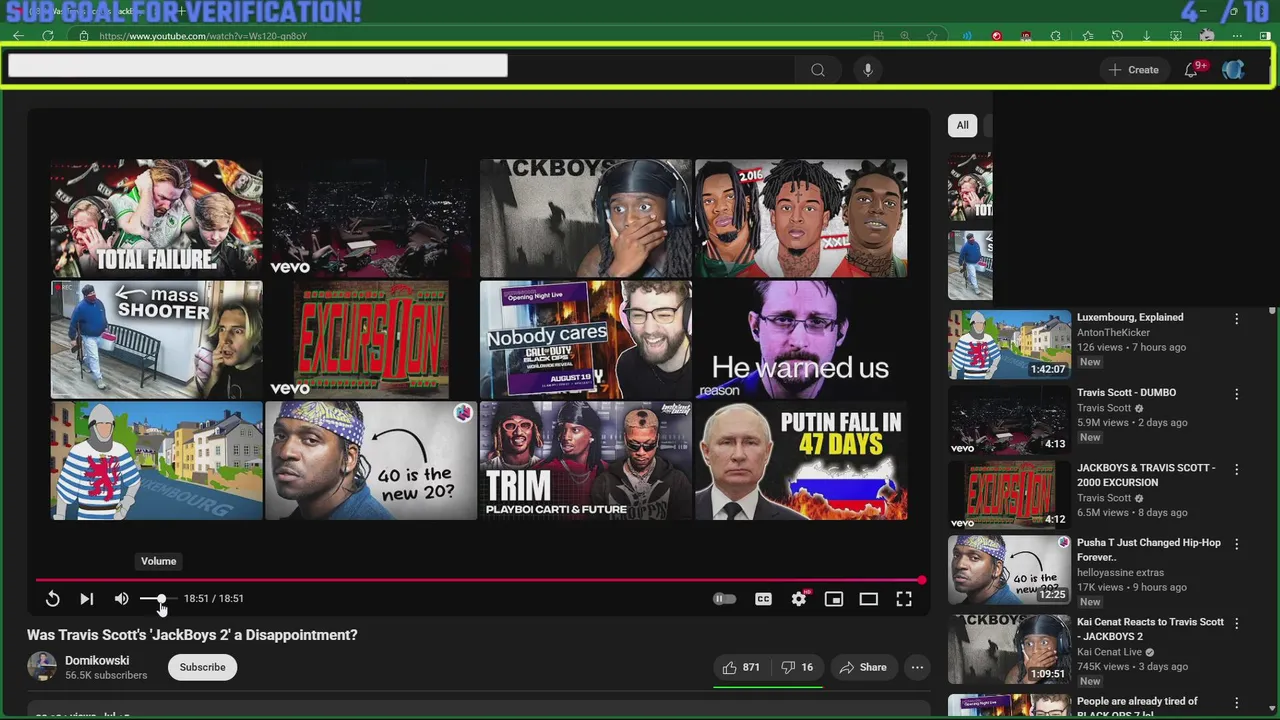Open the browser zoom magnifier icon

pyautogui.click(x=905, y=36)
